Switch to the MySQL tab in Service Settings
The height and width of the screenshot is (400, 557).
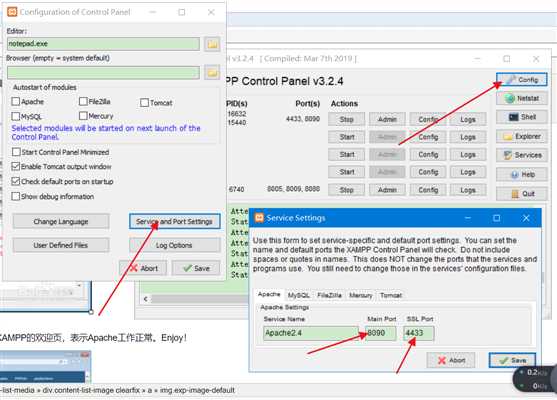point(298,295)
